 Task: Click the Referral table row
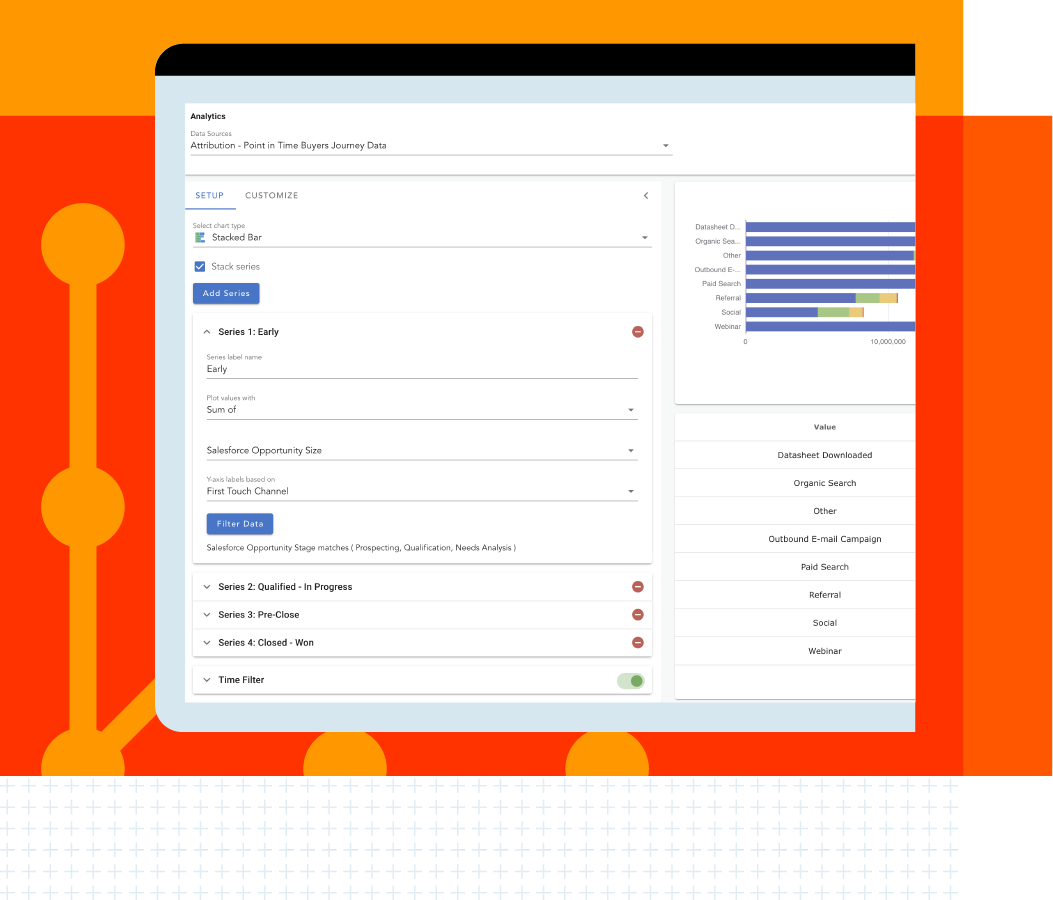point(795,595)
